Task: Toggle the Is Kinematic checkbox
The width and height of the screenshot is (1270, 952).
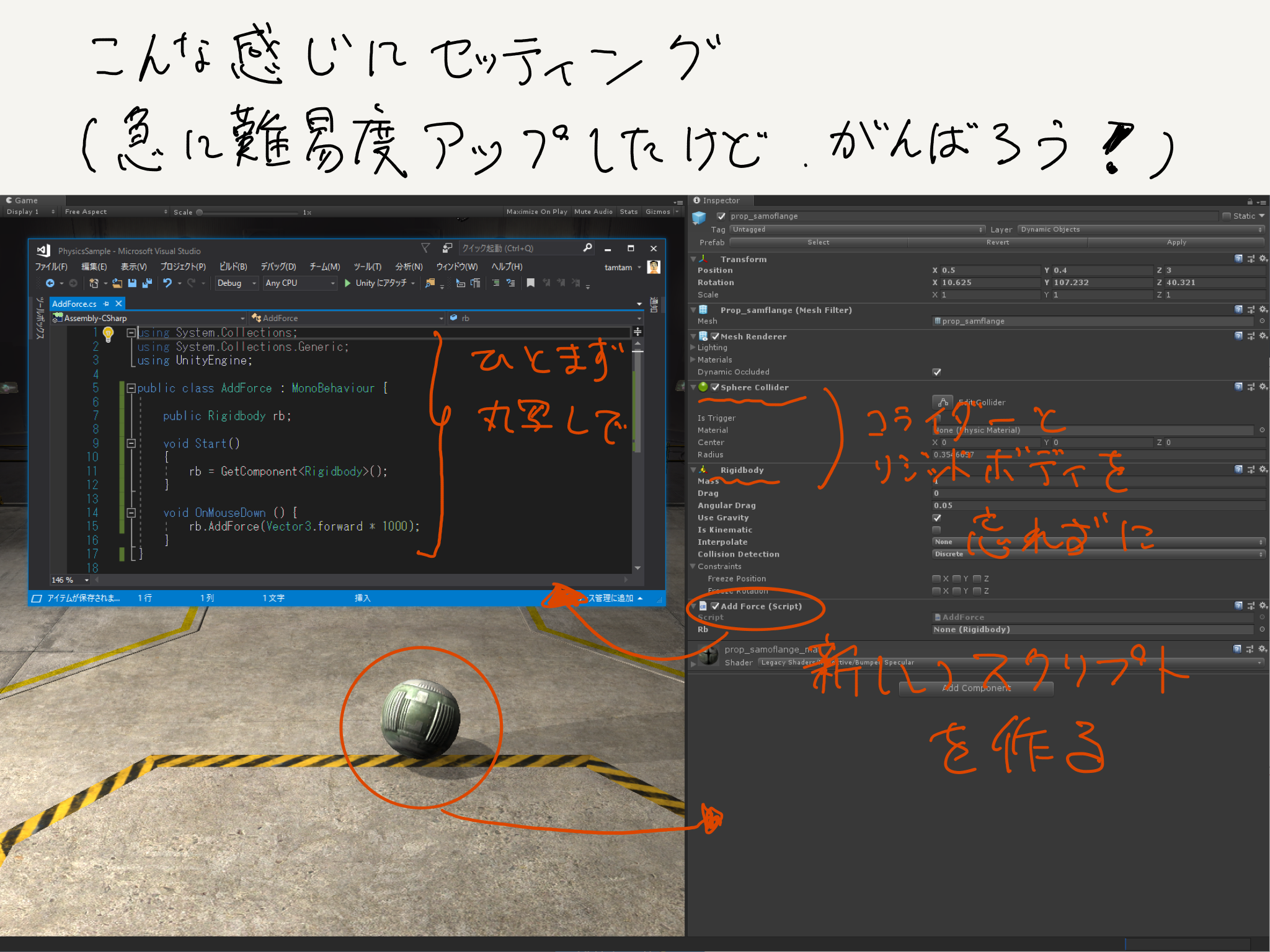Action: point(936,530)
